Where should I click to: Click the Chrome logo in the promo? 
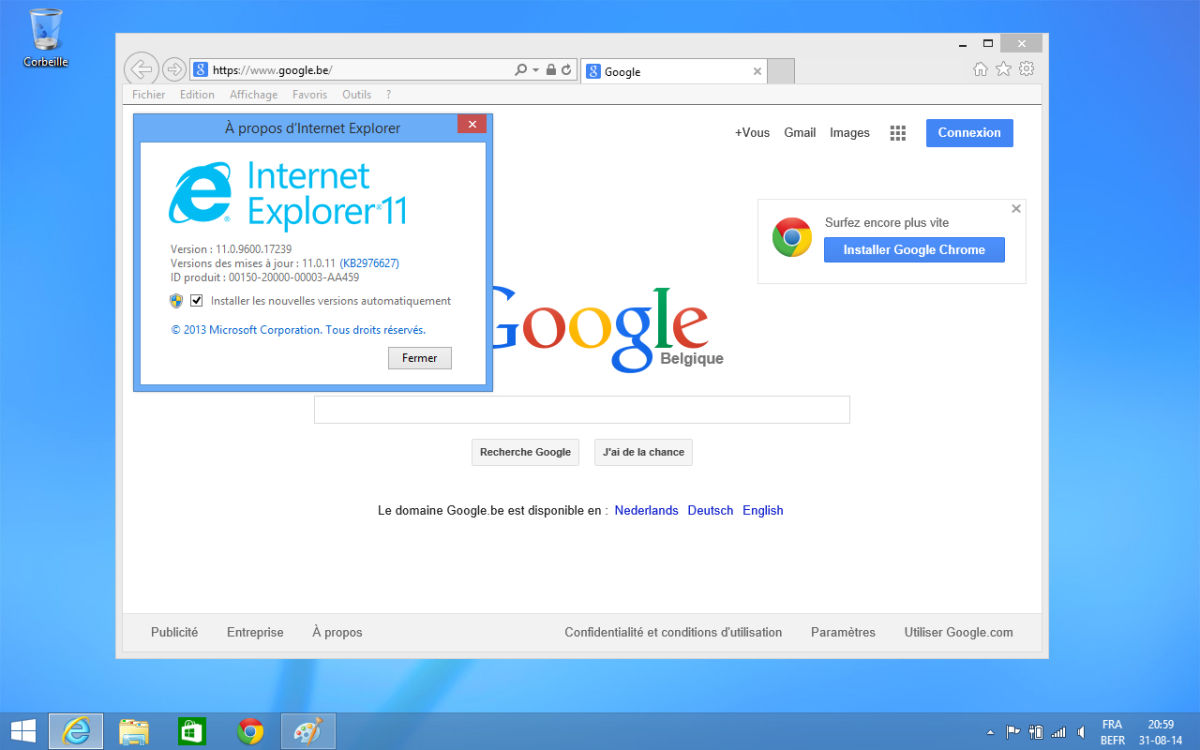point(792,238)
